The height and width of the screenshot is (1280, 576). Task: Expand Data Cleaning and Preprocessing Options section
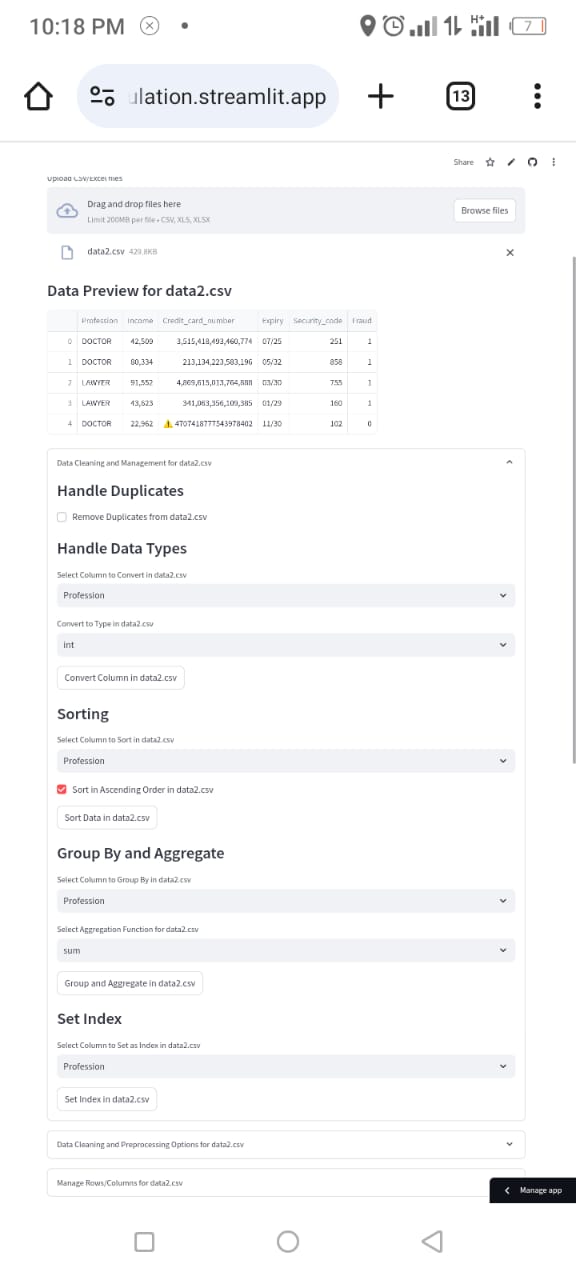(286, 1144)
